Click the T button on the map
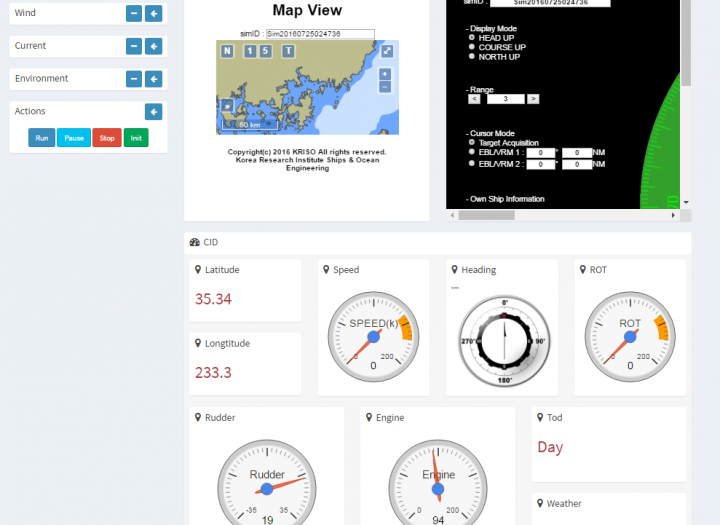 [288, 51]
